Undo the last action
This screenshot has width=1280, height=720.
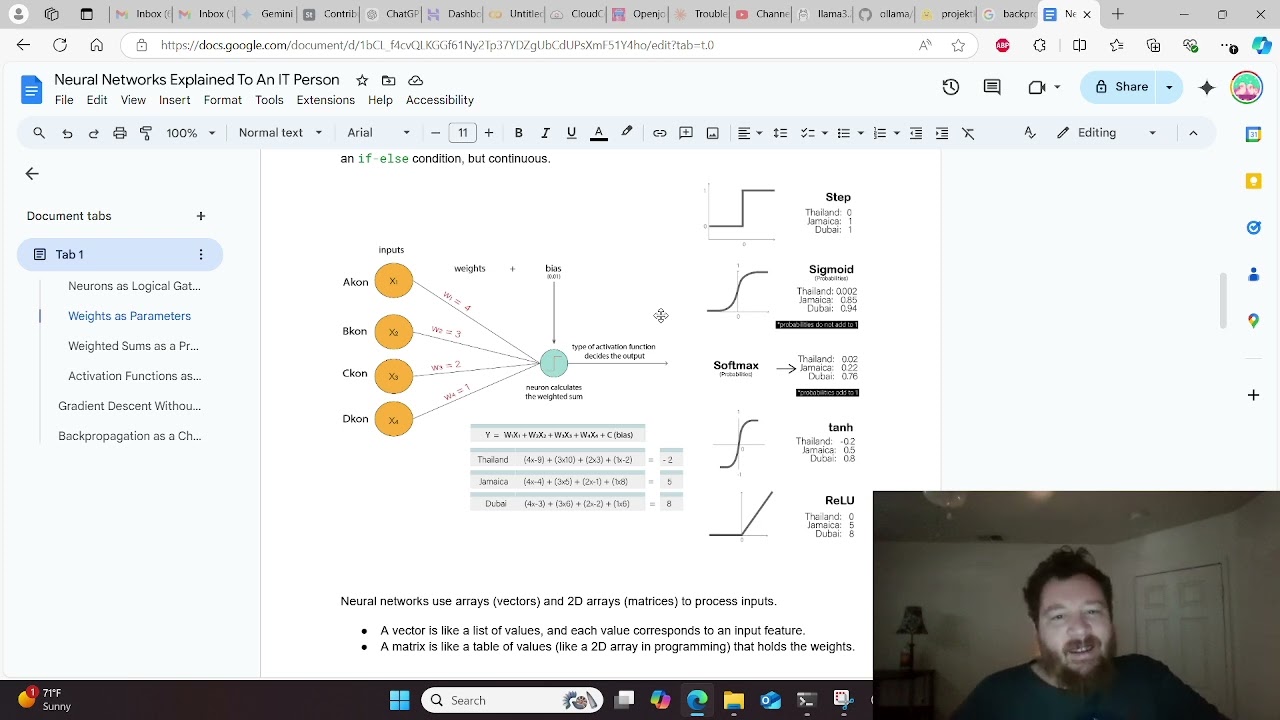(x=67, y=133)
